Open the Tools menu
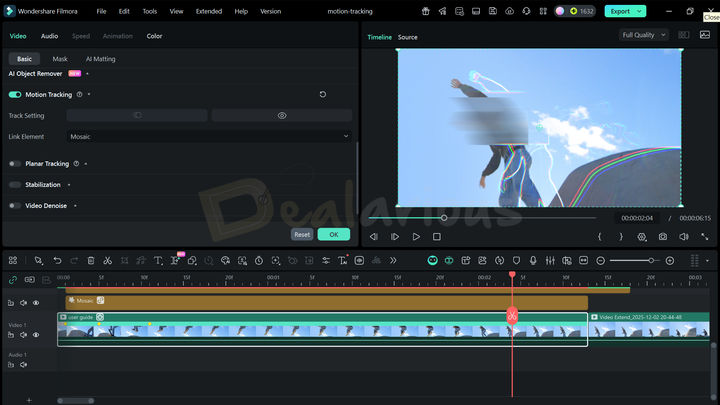The height and width of the screenshot is (405, 720). (x=150, y=11)
